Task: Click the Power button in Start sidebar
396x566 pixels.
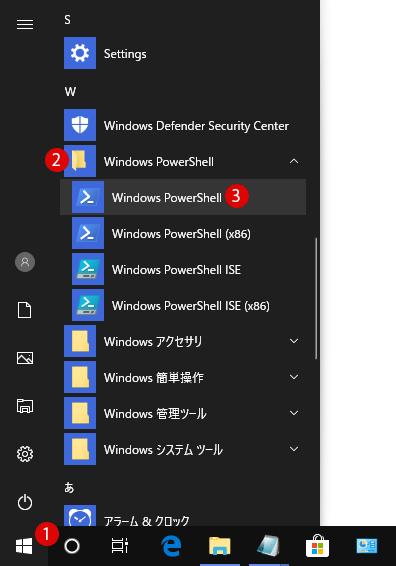Action: tap(25, 502)
